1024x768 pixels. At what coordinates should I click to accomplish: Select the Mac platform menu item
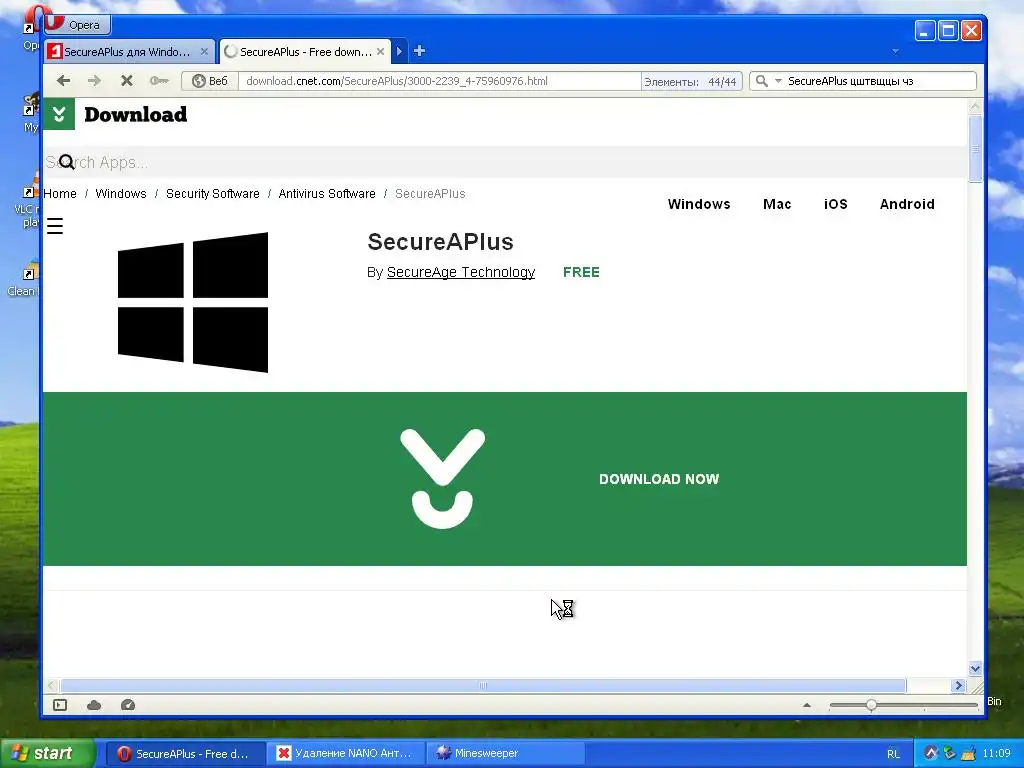point(776,204)
